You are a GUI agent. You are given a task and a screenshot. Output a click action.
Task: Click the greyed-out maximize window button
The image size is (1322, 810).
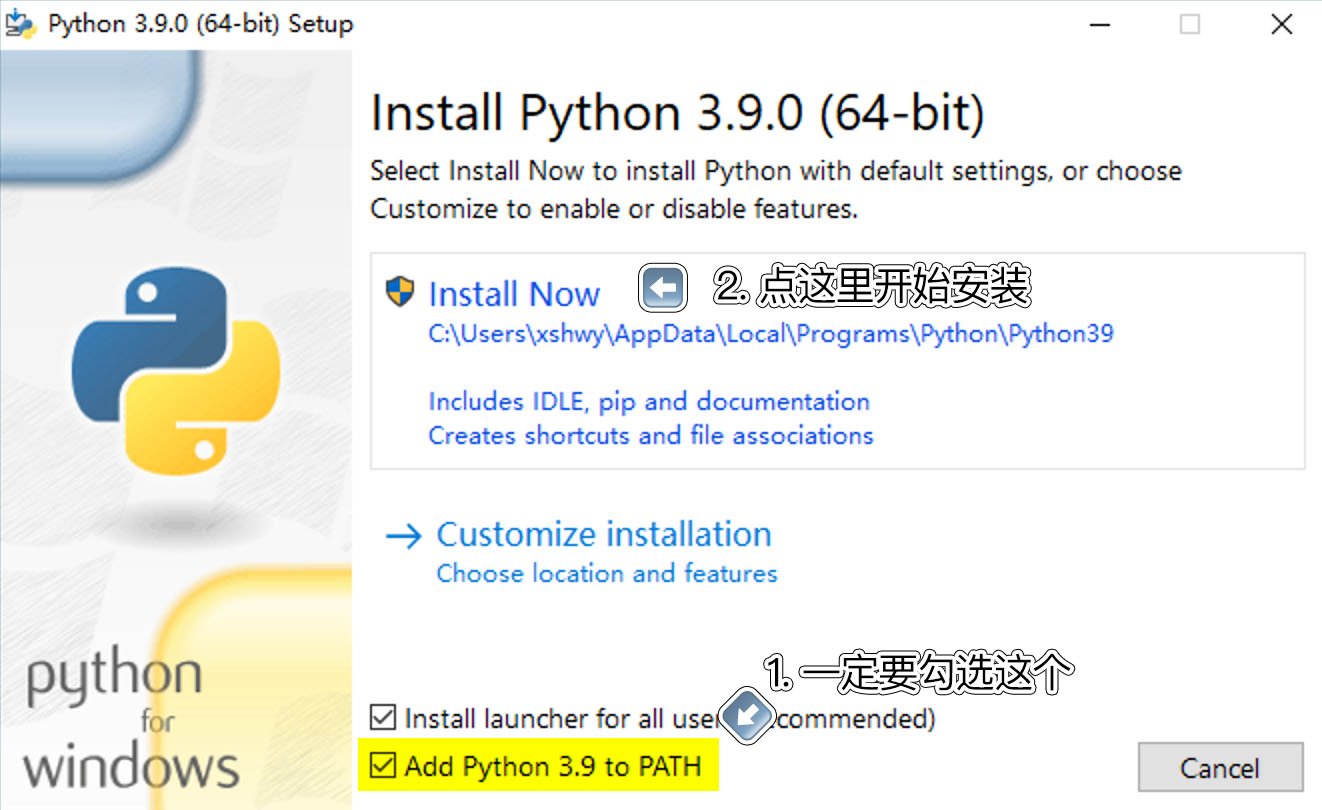(x=1189, y=24)
